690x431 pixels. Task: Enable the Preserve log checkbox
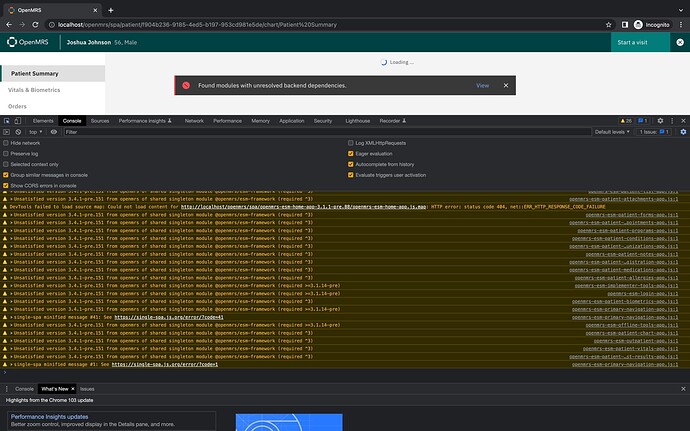(x=6, y=154)
